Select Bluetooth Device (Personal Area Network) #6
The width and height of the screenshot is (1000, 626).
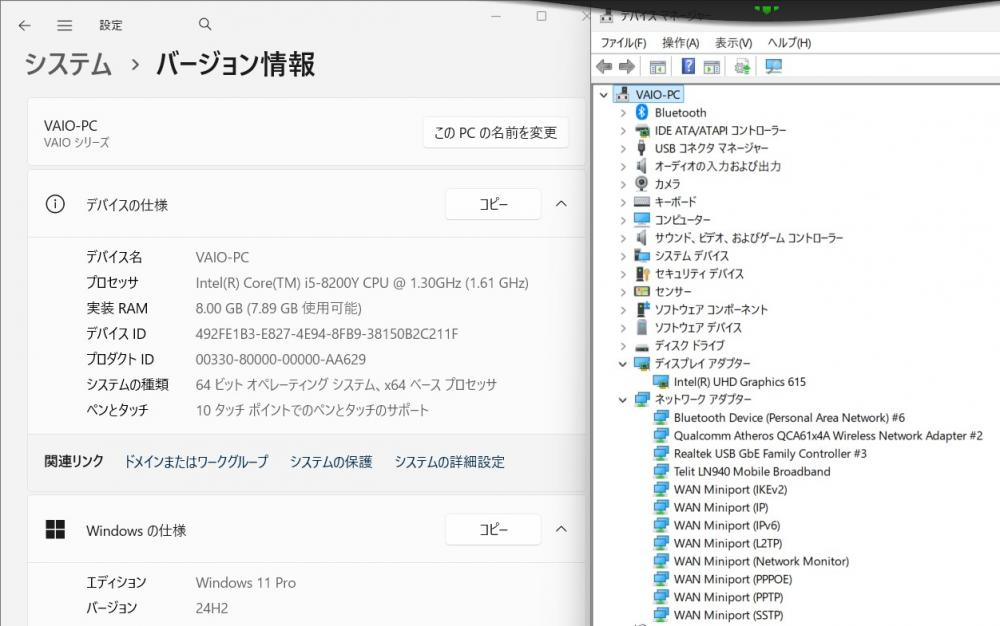click(789, 418)
